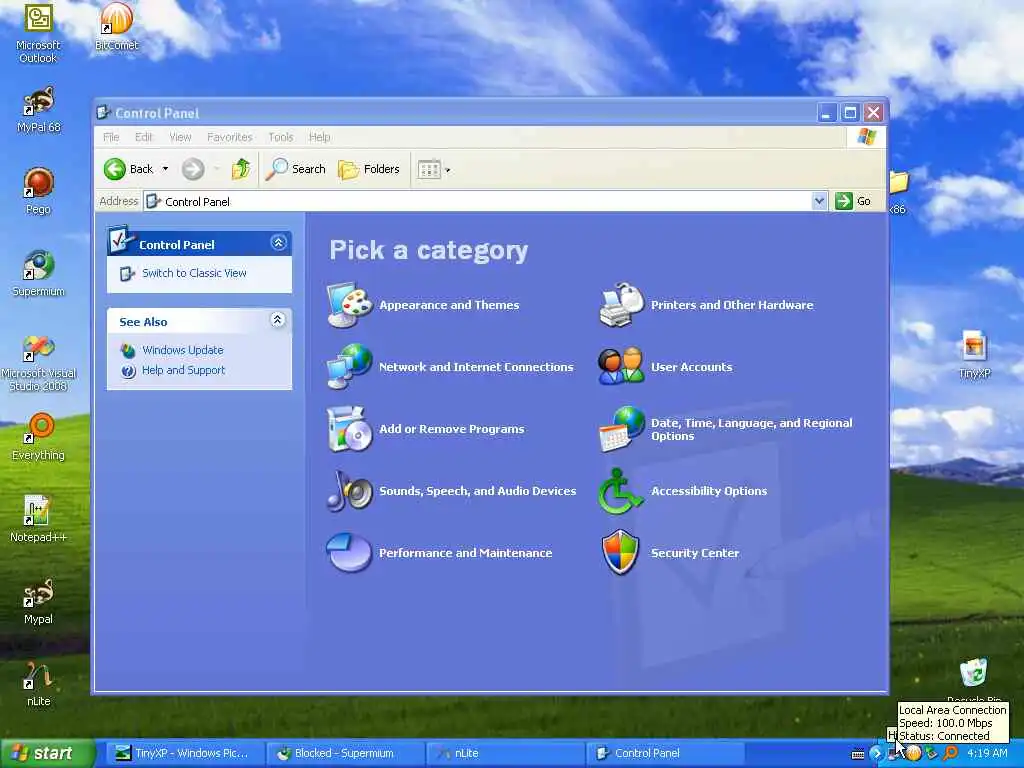Click the Up folder toolbar icon

[241, 169]
